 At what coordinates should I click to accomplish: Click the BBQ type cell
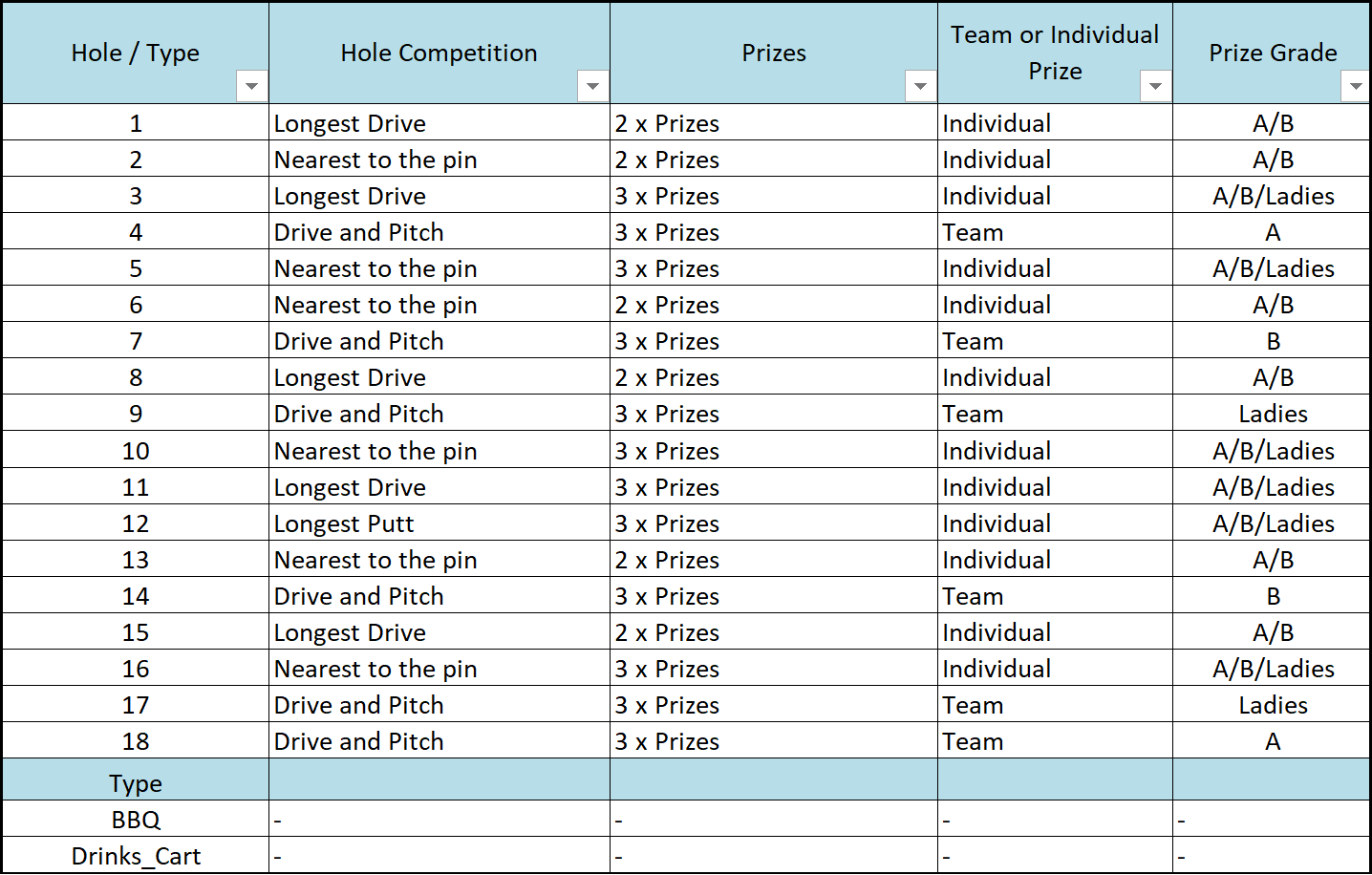click(136, 820)
